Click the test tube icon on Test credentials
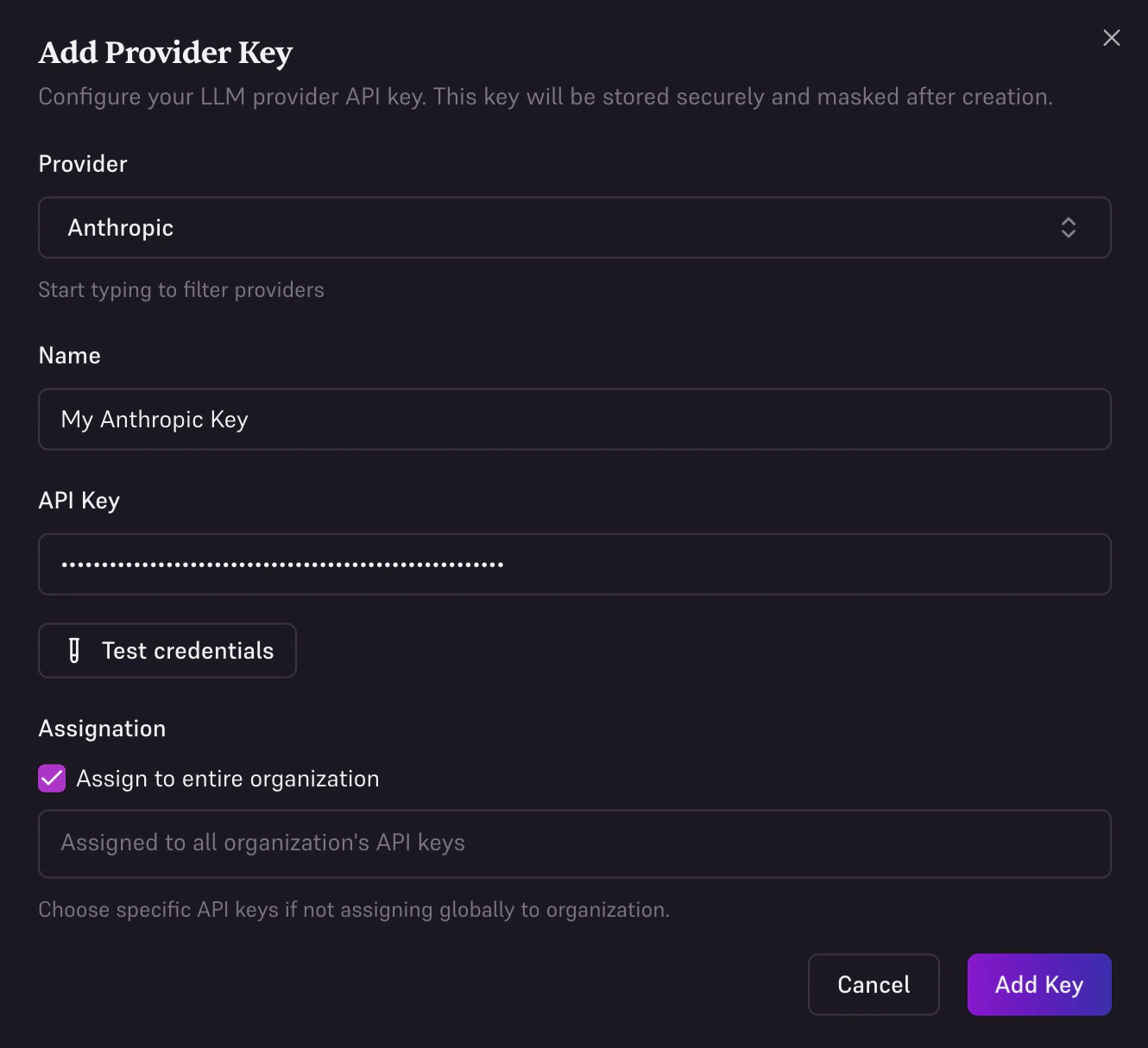1148x1048 pixels. tap(74, 650)
